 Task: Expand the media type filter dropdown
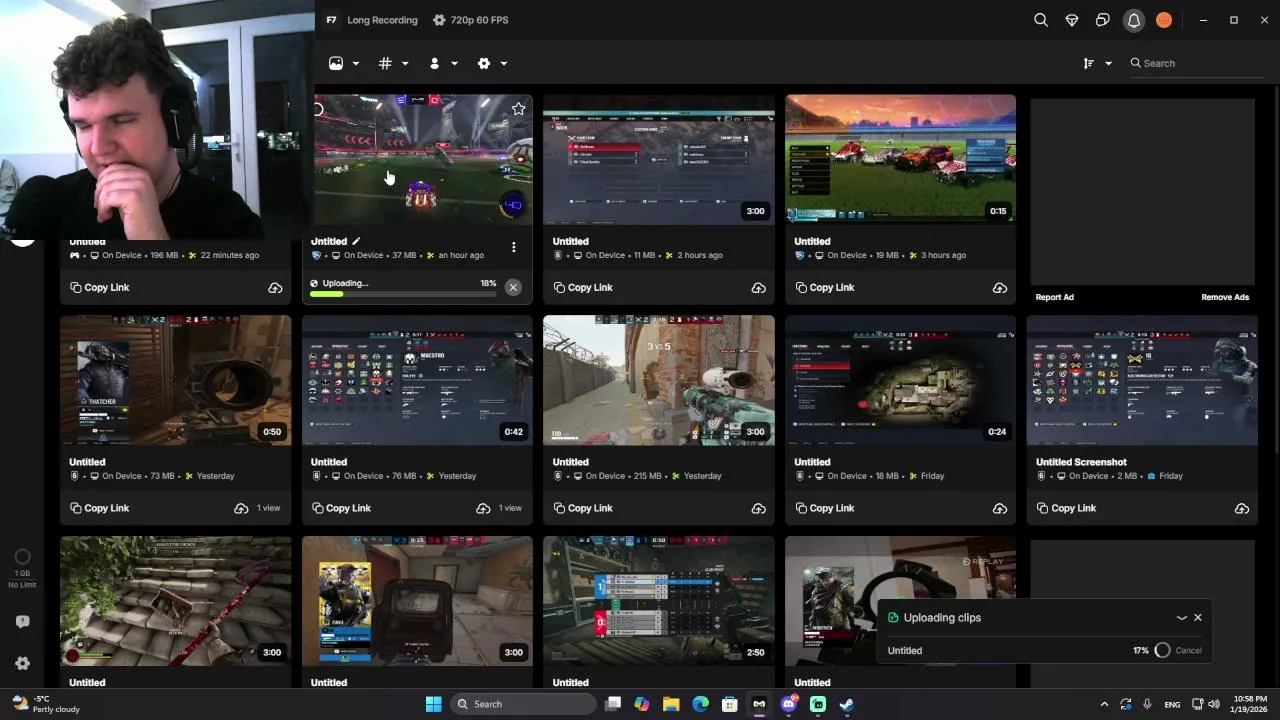(x=344, y=63)
